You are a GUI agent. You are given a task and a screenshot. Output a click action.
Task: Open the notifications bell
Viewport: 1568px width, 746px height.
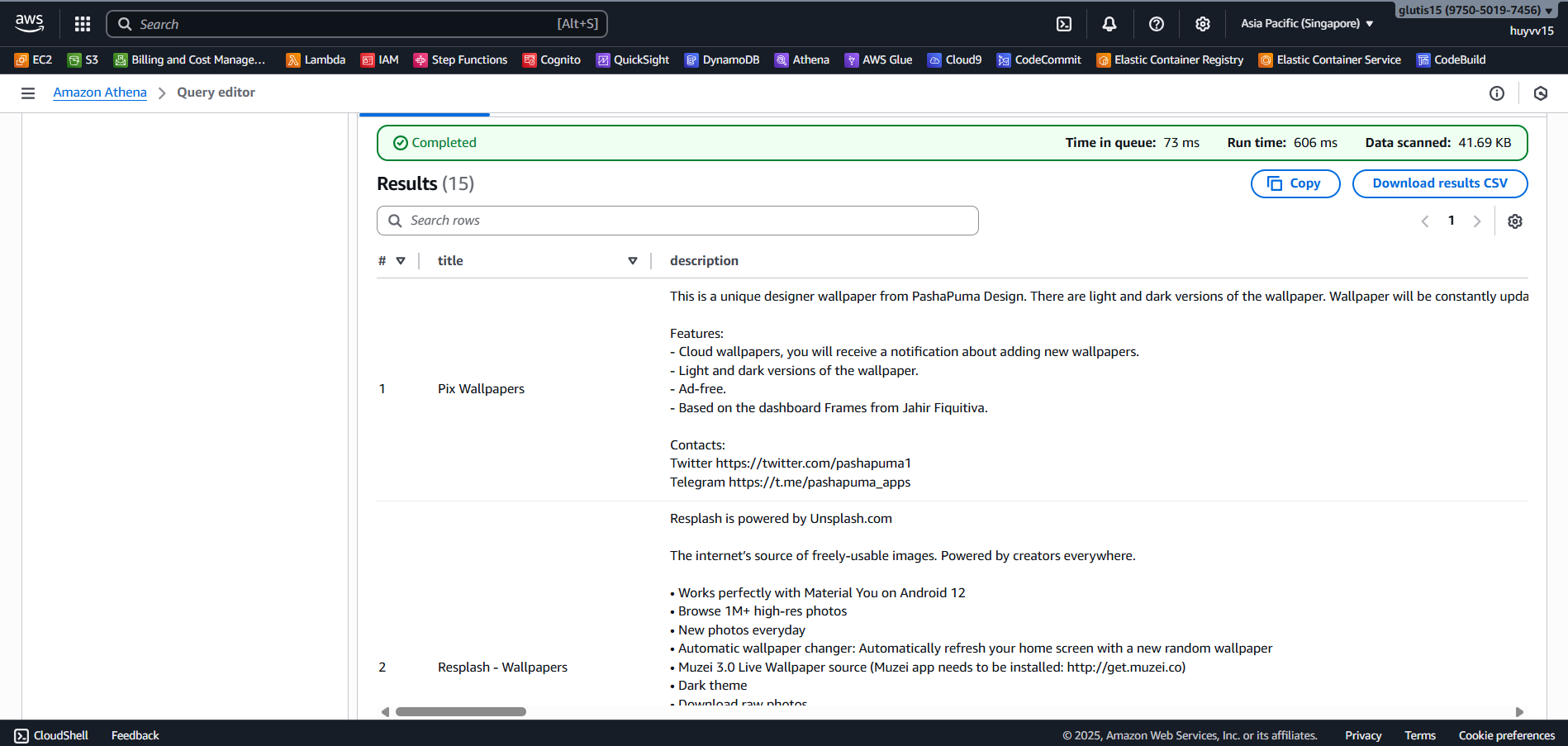pyautogui.click(x=1109, y=24)
